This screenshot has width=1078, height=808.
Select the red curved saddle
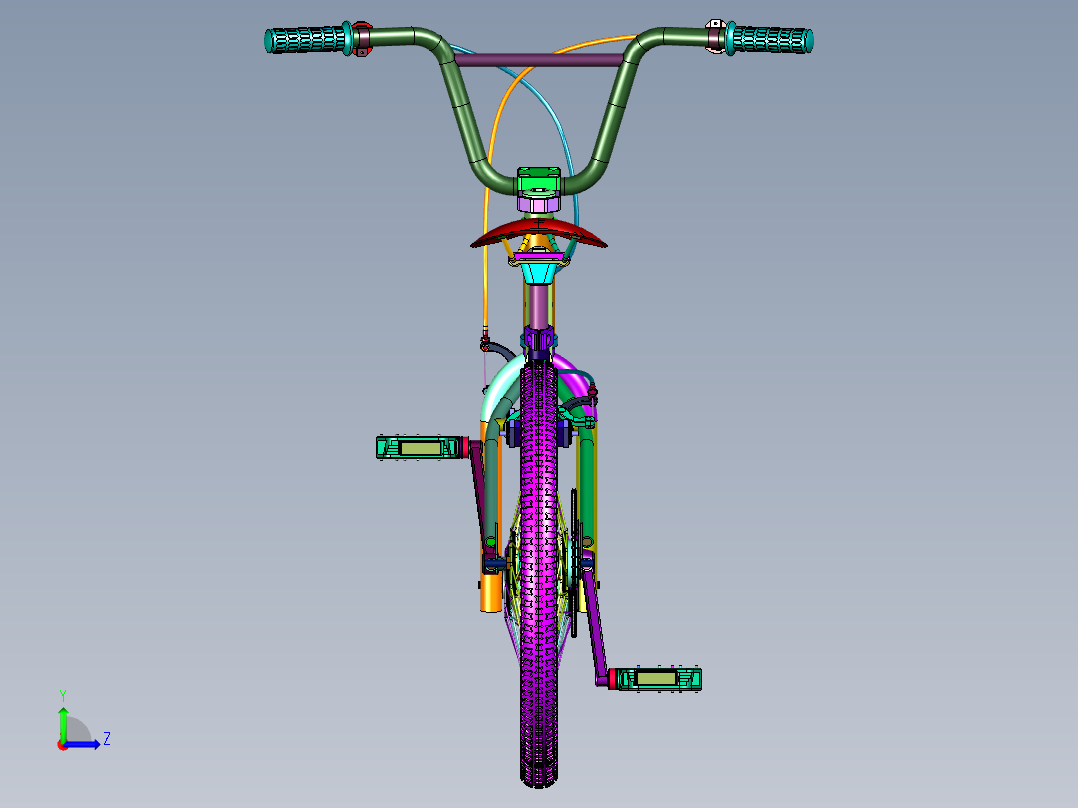(x=539, y=234)
